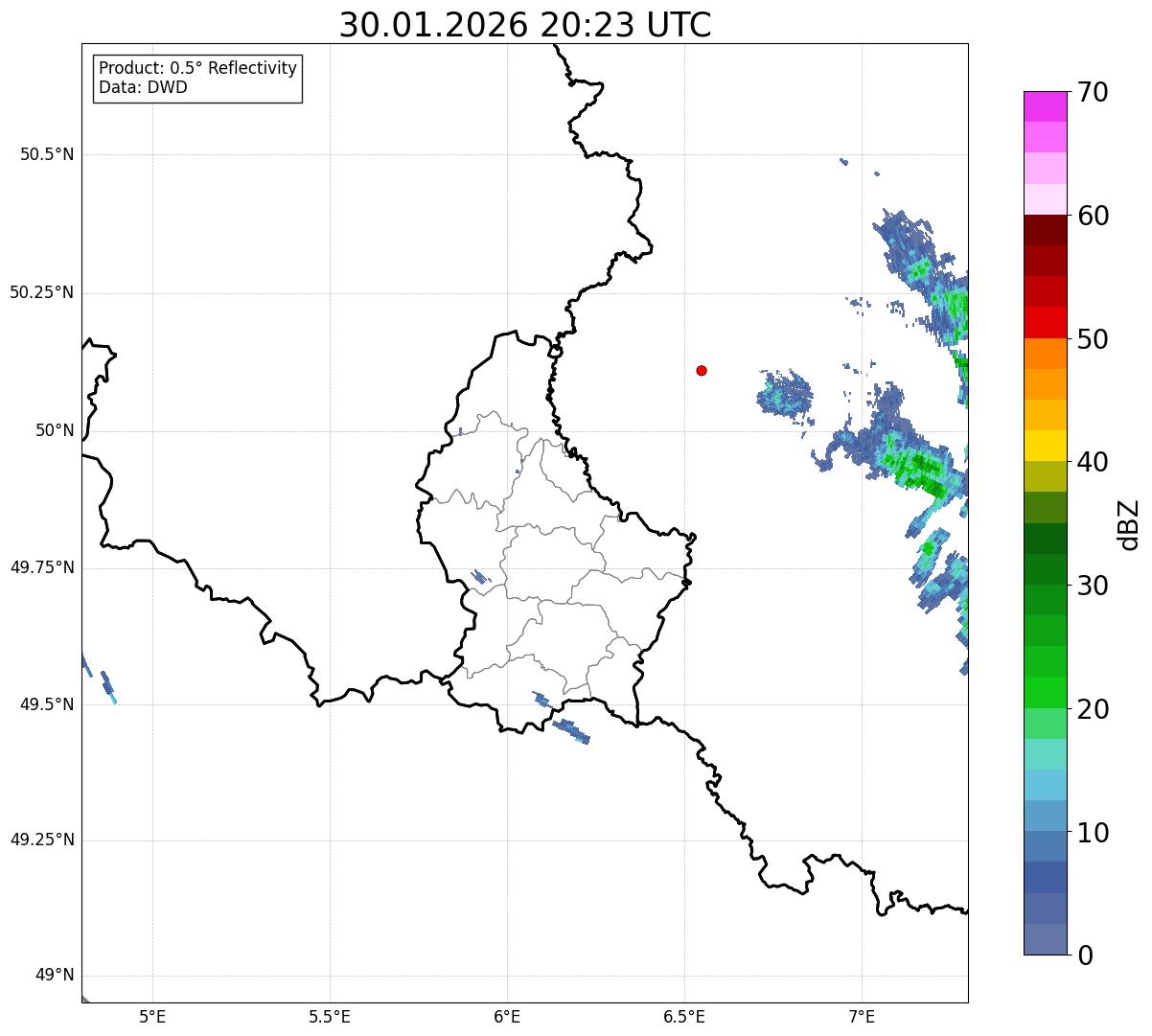Screen dimensions: 1152x1036
Task: Click the 'Data: DWD' legend line
Action: (x=143, y=87)
